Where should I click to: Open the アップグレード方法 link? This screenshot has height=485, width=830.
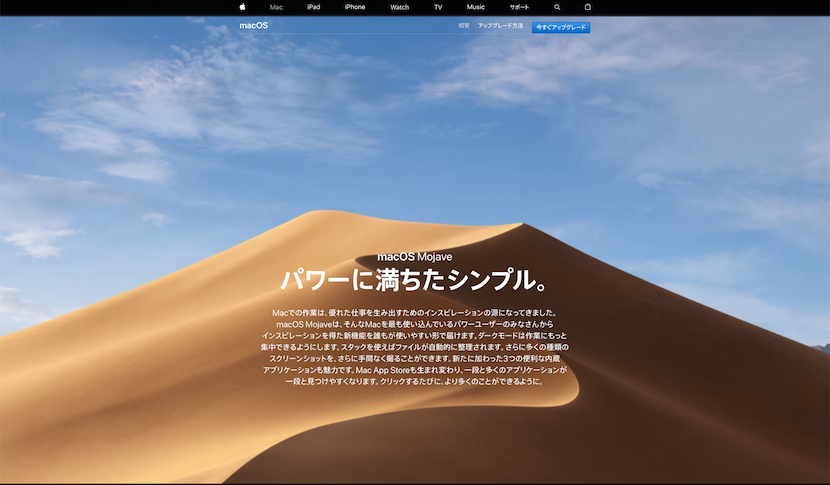point(500,25)
